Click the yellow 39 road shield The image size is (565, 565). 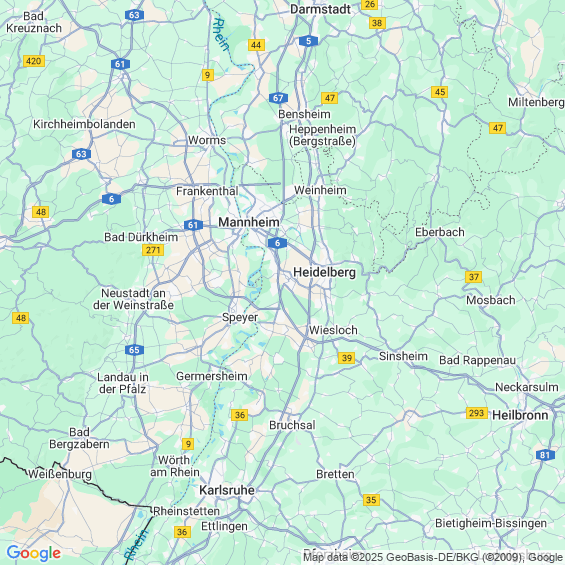pyautogui.click(x=347, y=358)
